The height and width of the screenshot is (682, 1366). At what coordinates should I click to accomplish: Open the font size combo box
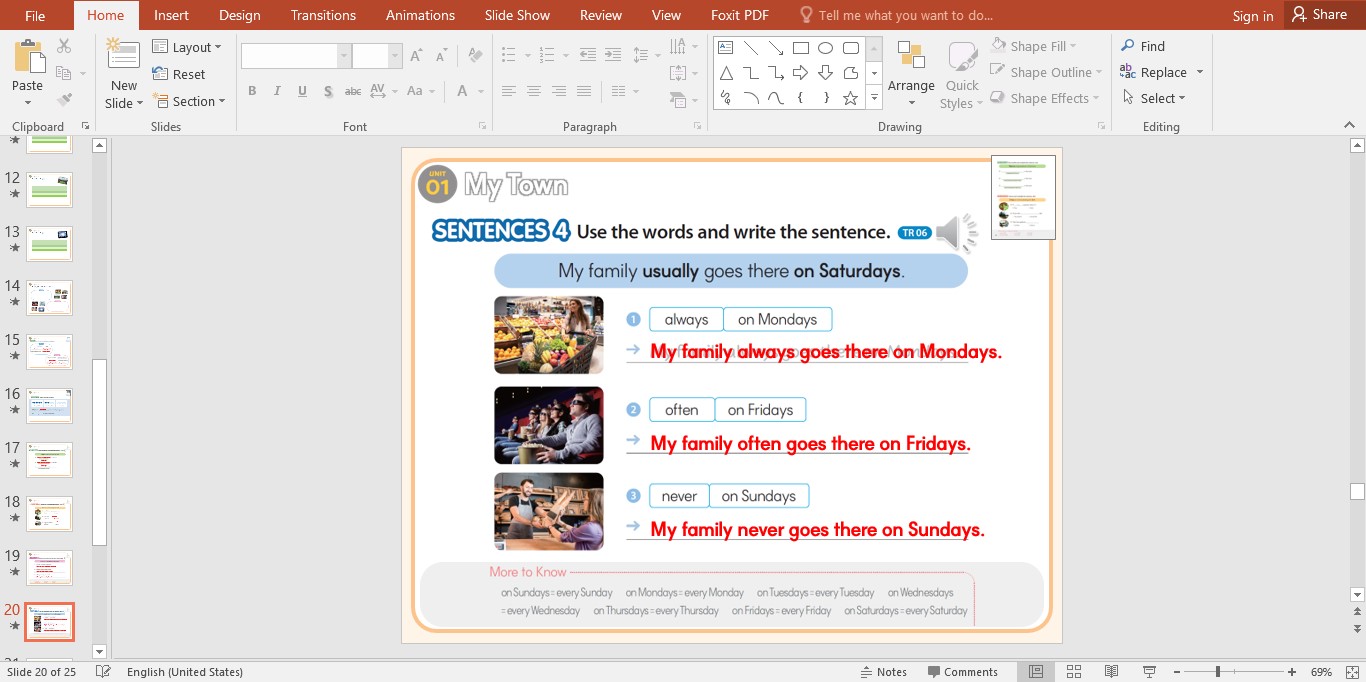coord(377,56)
